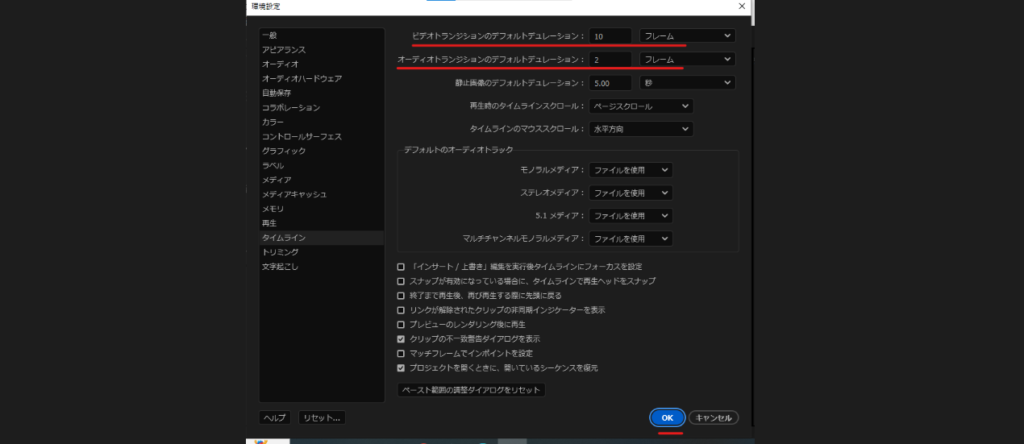Click the ヘルプ button
The image size is (1024, 444).
274,418
